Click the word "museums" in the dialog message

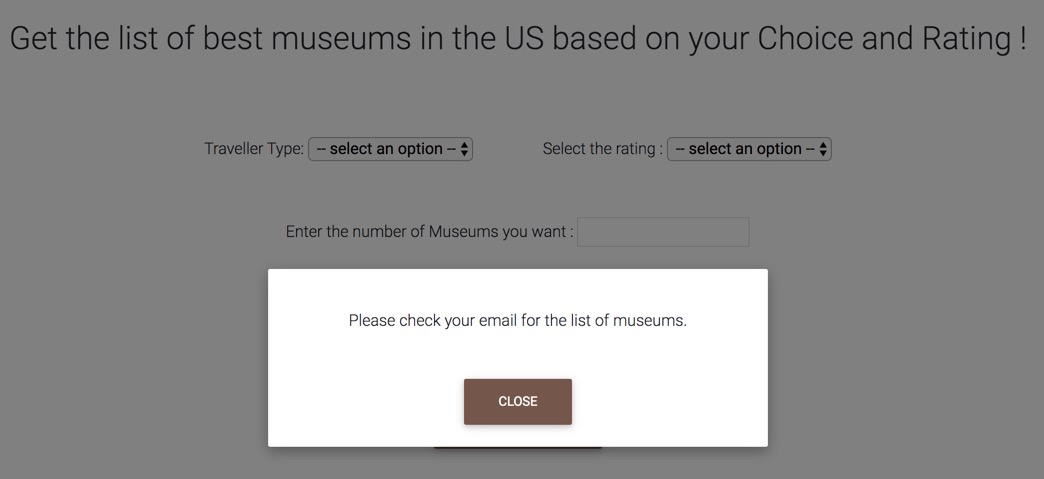tap(648, 321)
